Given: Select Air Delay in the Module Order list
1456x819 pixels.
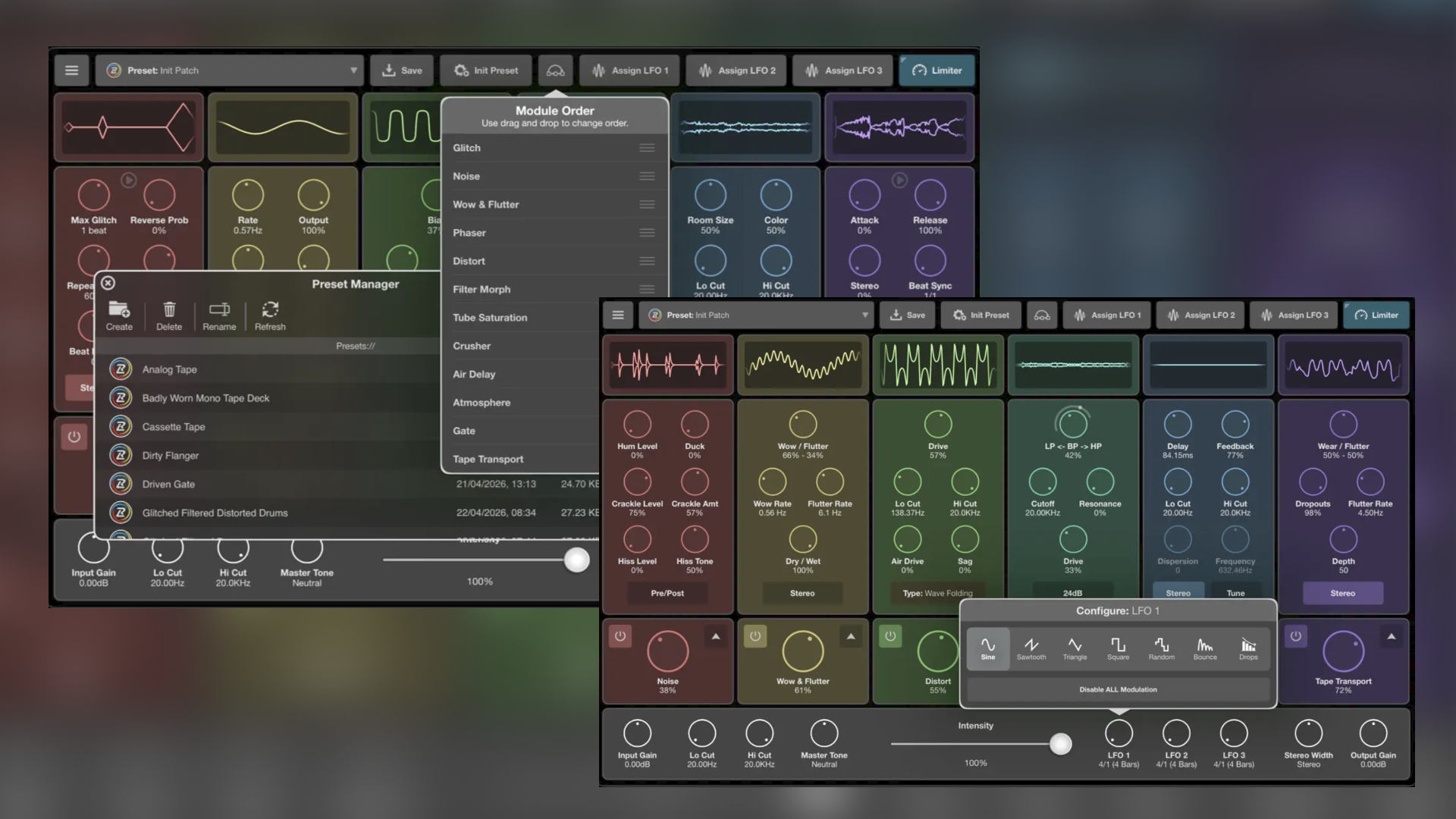Looking at the screenshot, I should tap(474, 375).
